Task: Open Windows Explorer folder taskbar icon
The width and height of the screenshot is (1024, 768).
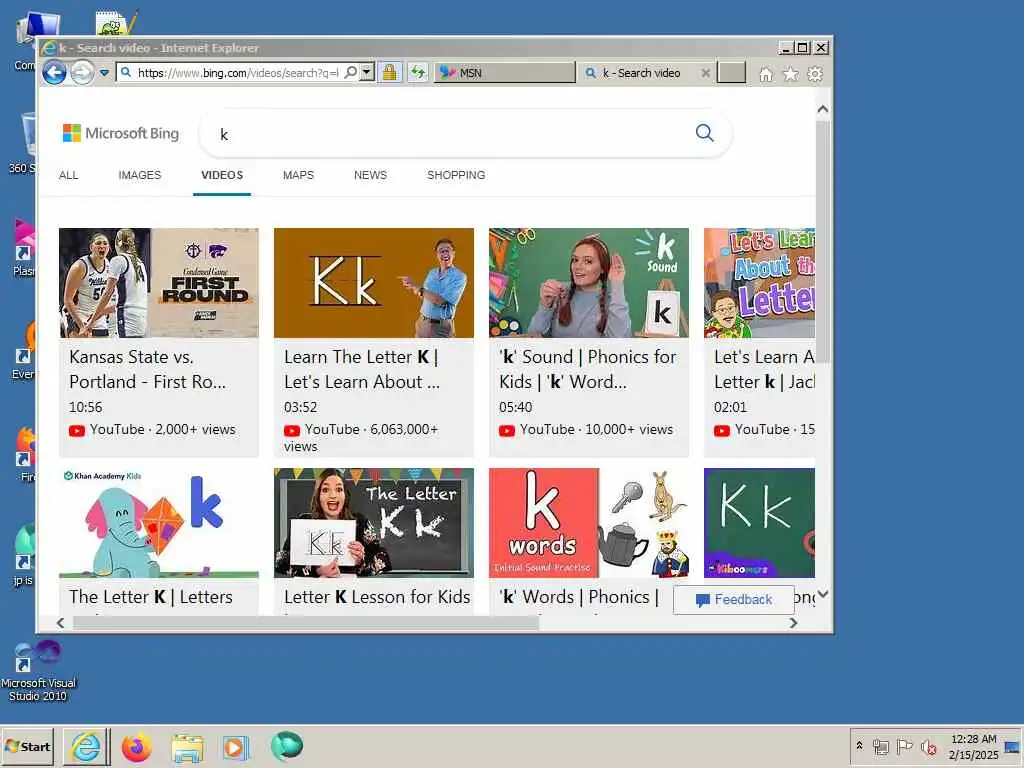Action: (x=187, y=746)
